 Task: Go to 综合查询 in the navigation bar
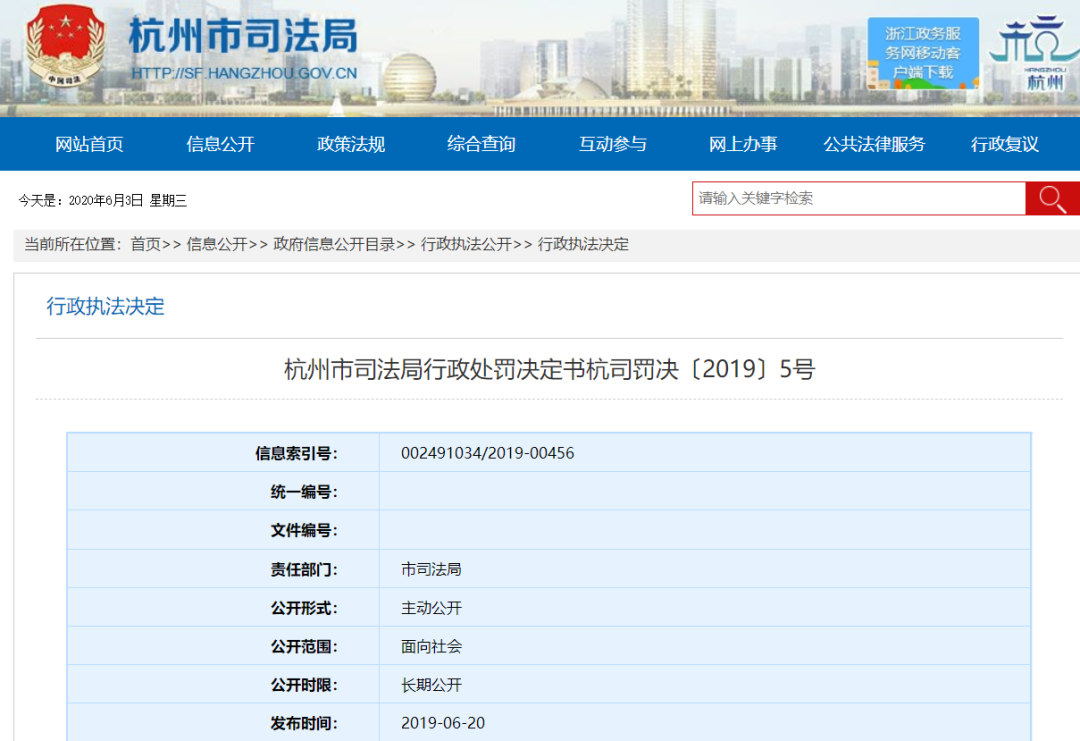tap(481, 144)
